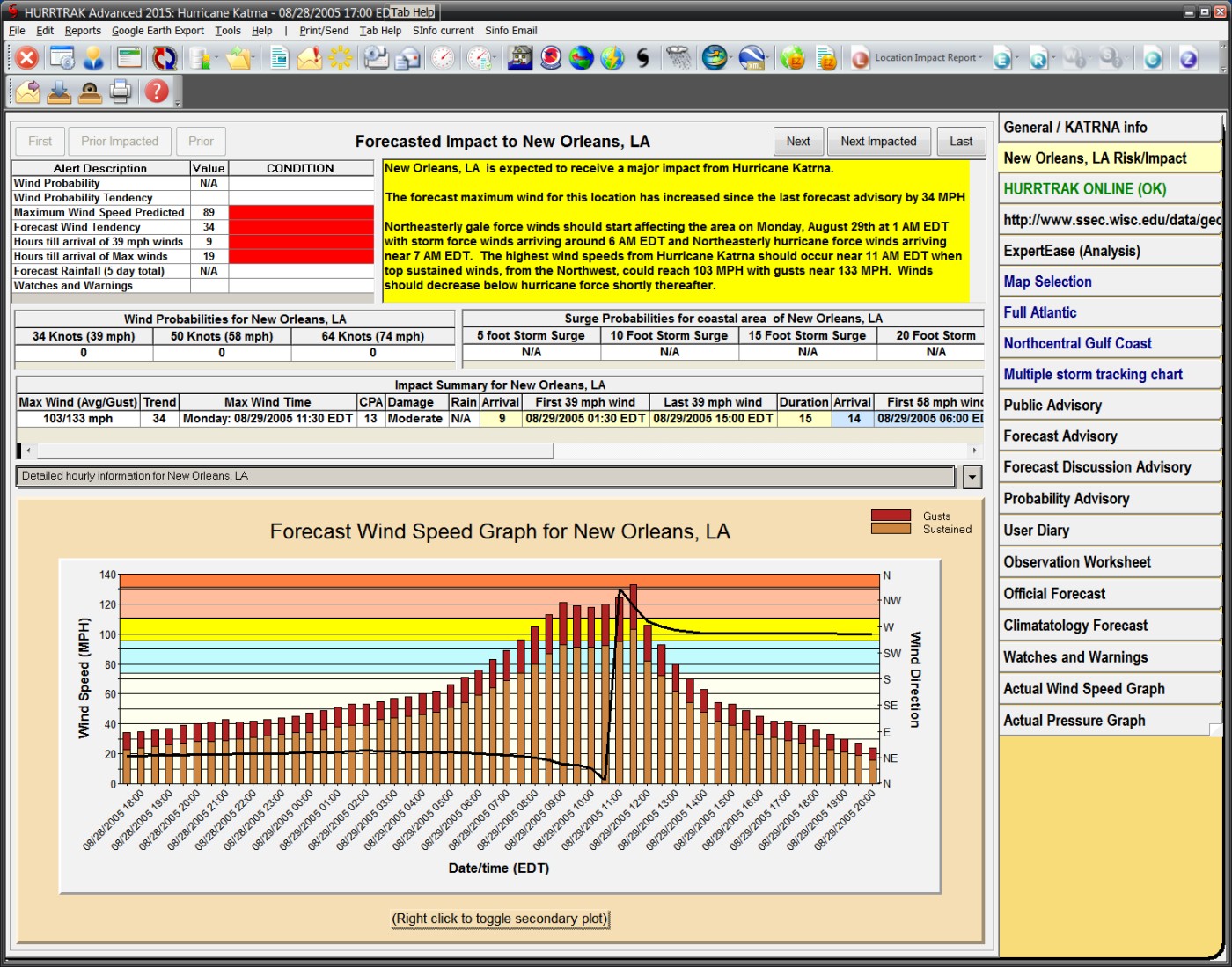Click the red X close storm icon
The image size is (1232, 967).
coord(27,58)
